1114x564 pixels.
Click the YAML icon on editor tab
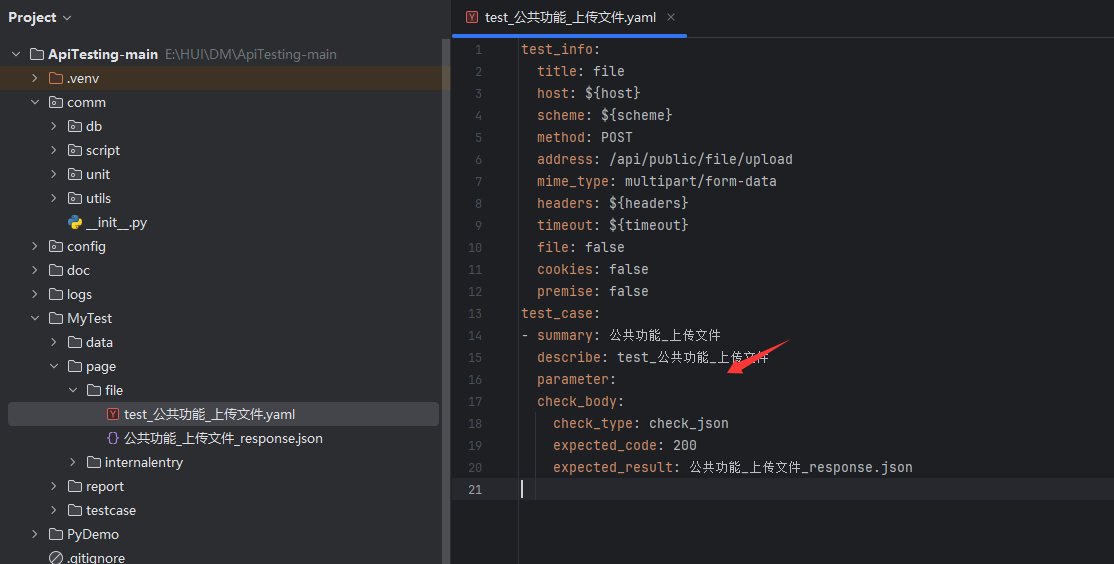tap(472, 17)
